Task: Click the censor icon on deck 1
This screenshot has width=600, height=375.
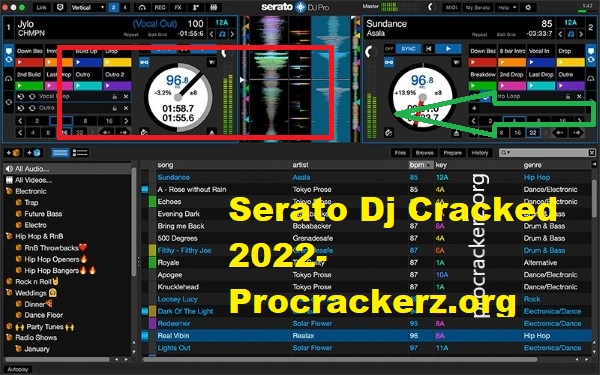Action: tap(144, 132)
